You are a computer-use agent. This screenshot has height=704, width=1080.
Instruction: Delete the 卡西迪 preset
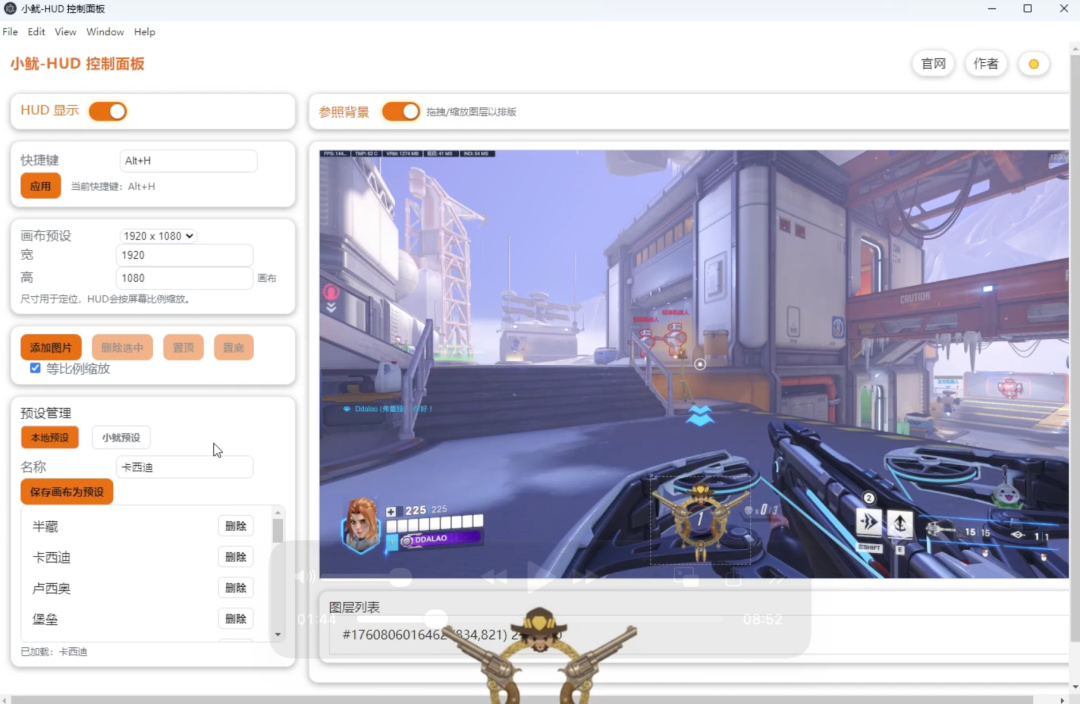[x=236, y=557]
